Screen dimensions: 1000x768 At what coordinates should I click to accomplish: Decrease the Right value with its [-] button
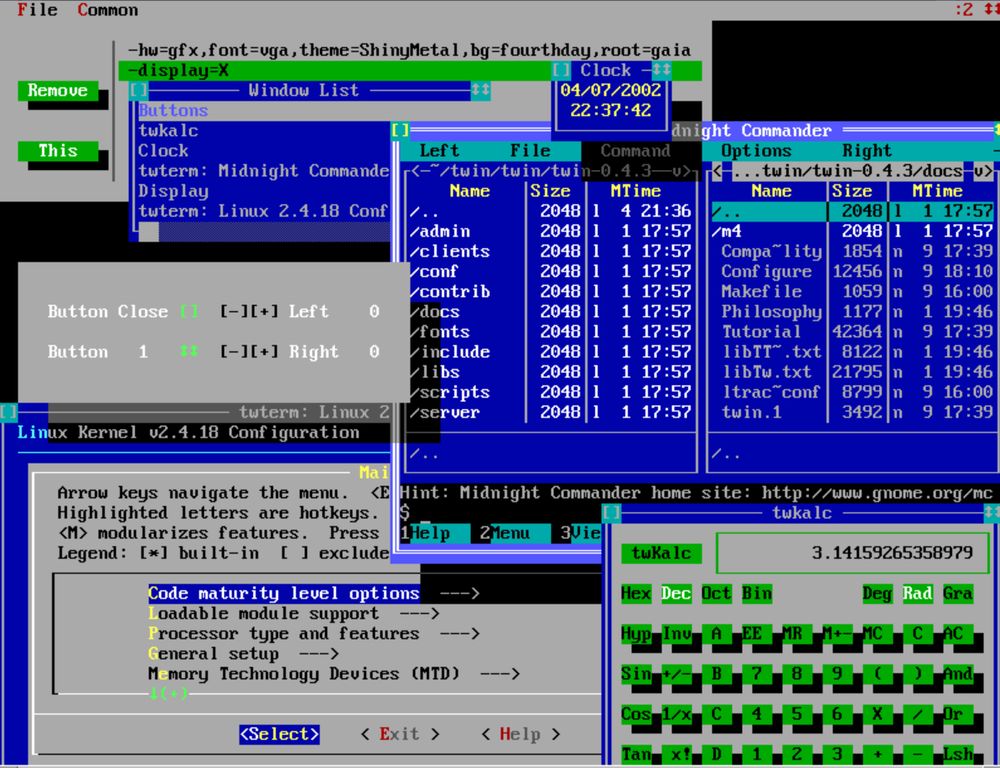[x=234, y=351]
